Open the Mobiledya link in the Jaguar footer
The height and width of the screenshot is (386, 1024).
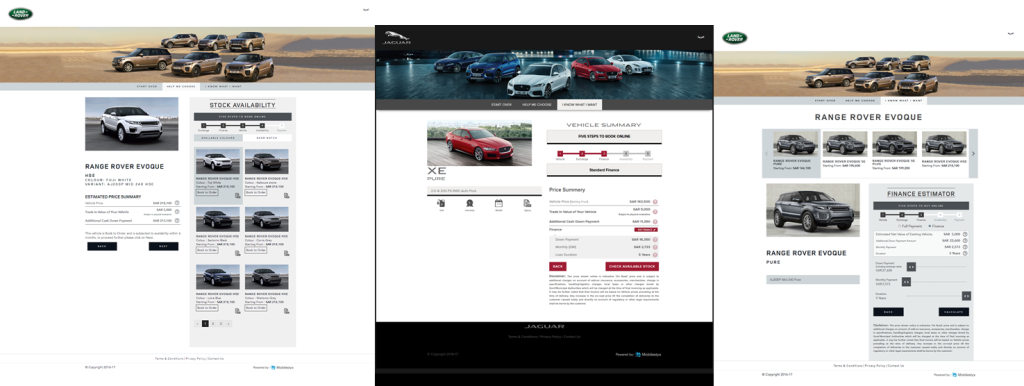coord(647,355)
